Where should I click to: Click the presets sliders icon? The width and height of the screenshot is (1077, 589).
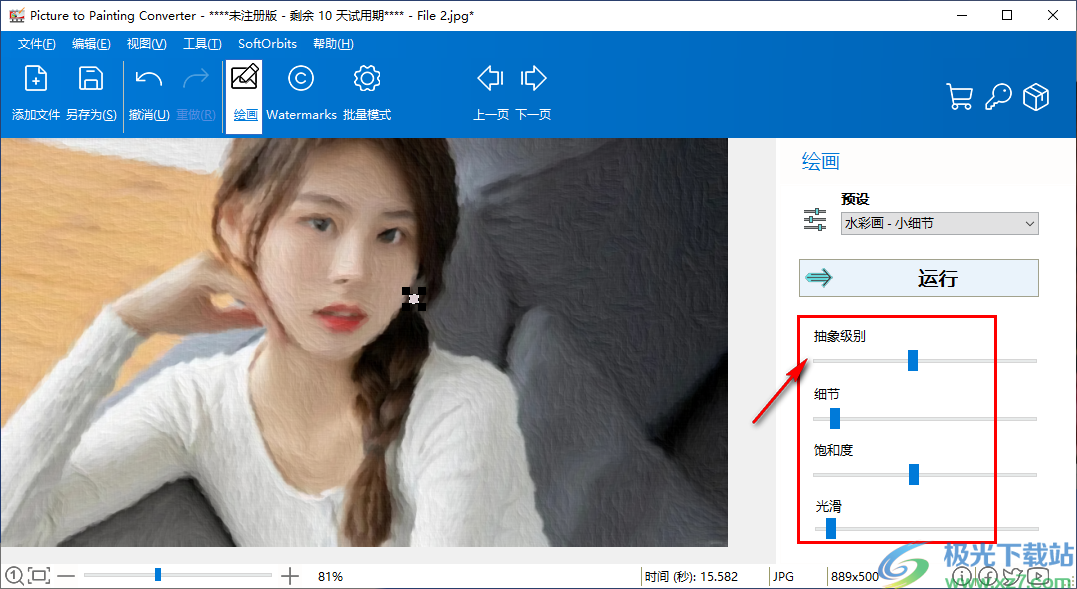(815, 219)
